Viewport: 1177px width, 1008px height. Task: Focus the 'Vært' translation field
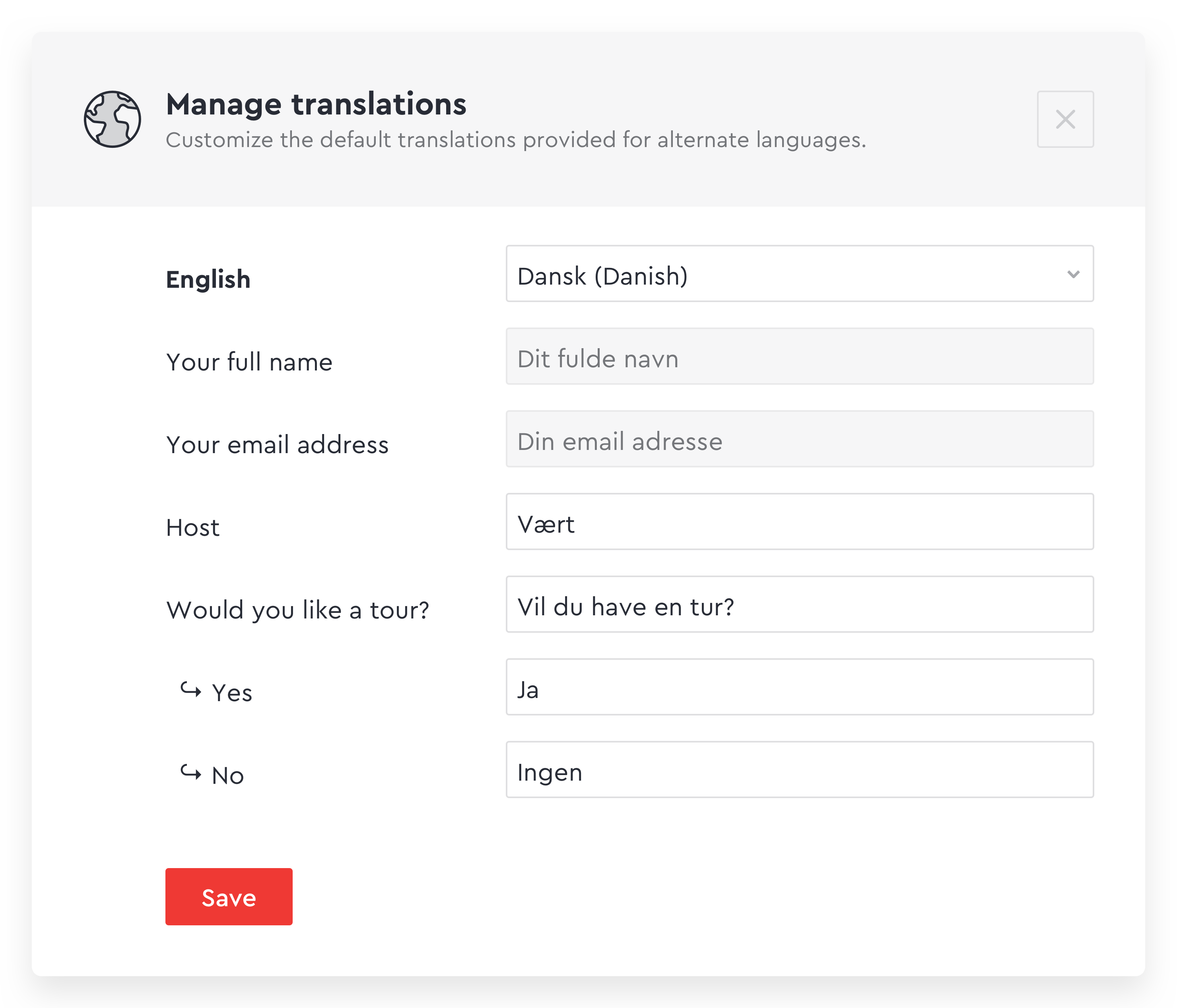[x=799, y=522]
